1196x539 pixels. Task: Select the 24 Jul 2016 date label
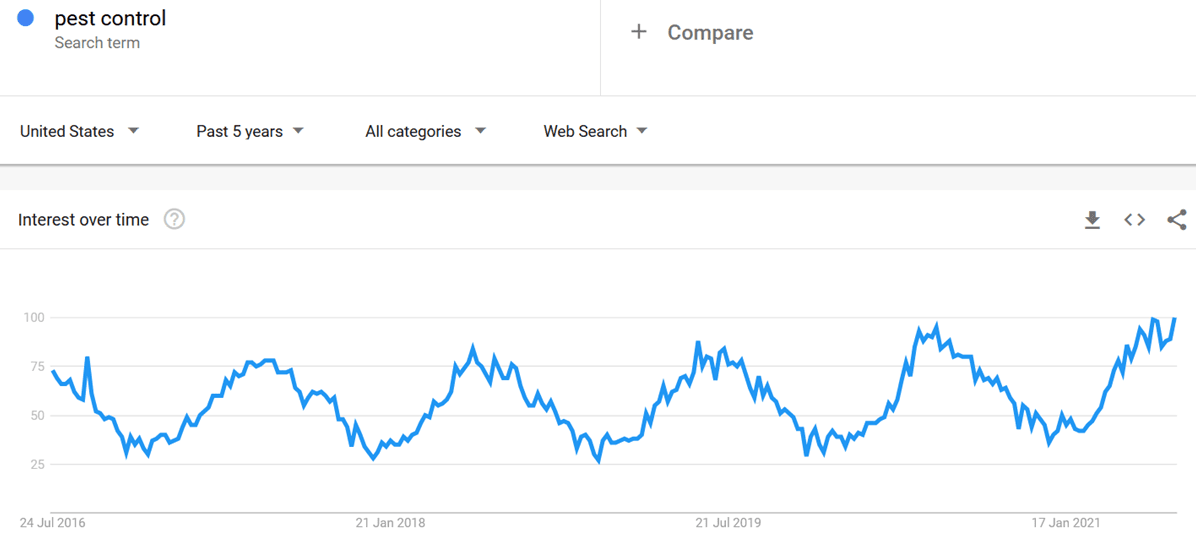tap(52, 524)
